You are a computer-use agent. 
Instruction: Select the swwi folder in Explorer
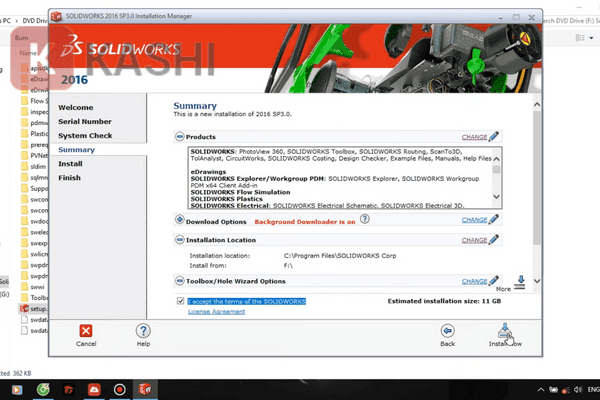coord(33,287)
